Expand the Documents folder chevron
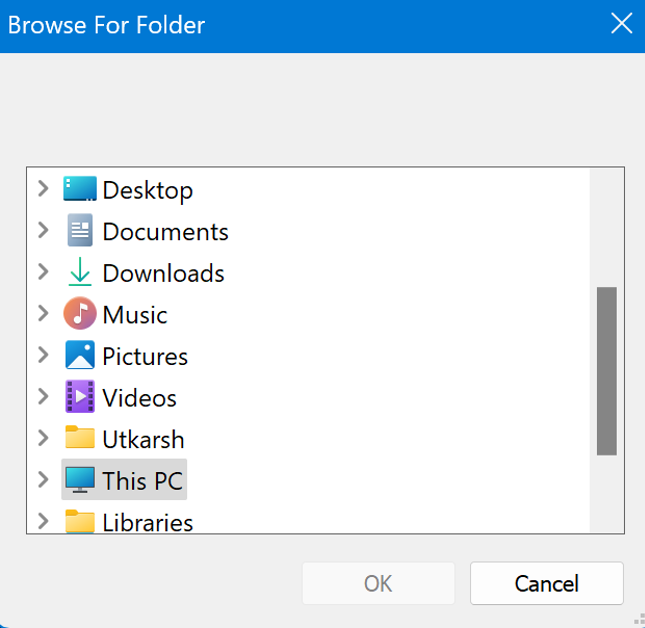The height and width of the screenshot is (628, 645). [x=43, y=231]
